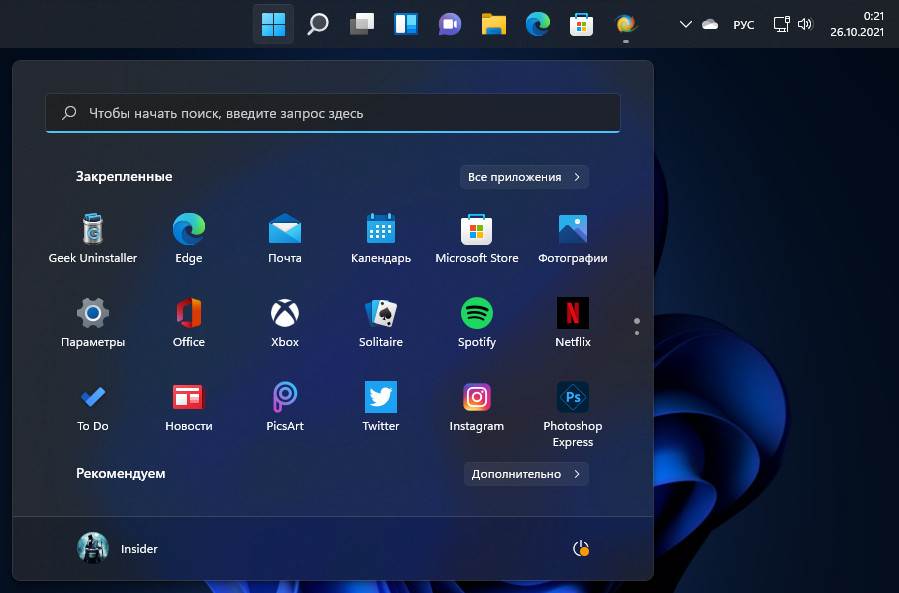The image size is (899, 593).
Task: Launch the PicsArt app
Action: coord(285,406)
